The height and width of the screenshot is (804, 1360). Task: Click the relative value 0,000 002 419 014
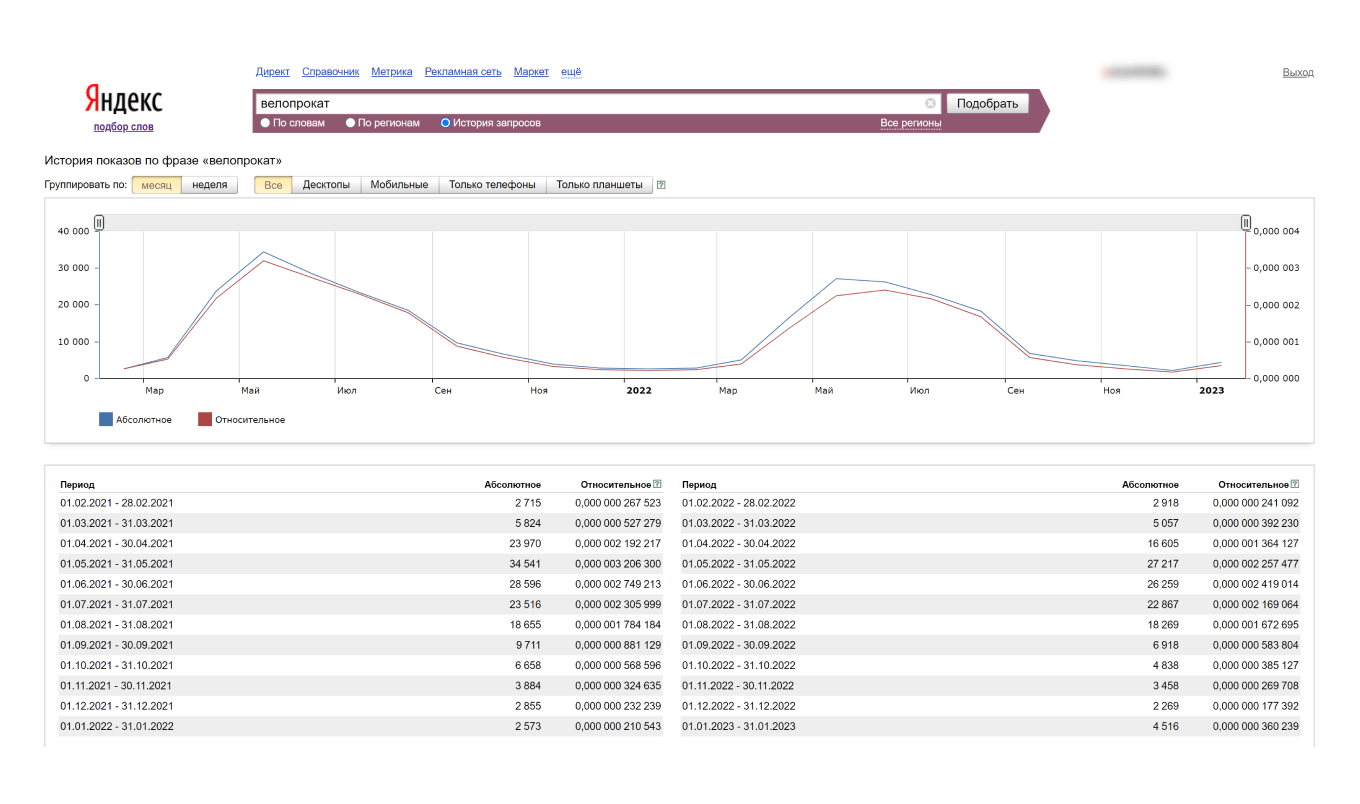[x=1255, y=584]
